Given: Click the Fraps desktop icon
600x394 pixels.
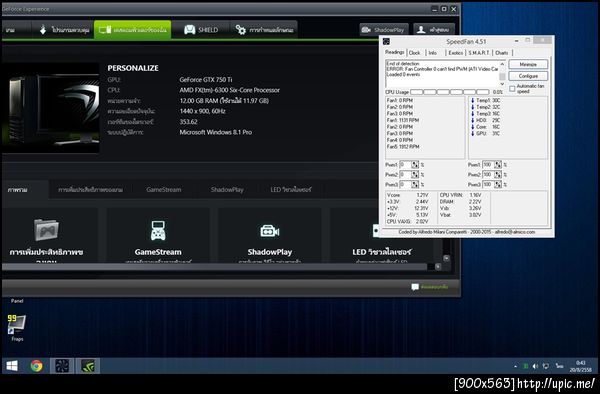Looking at the screenshot, I should pyautogui.click(x=17, y=328).
